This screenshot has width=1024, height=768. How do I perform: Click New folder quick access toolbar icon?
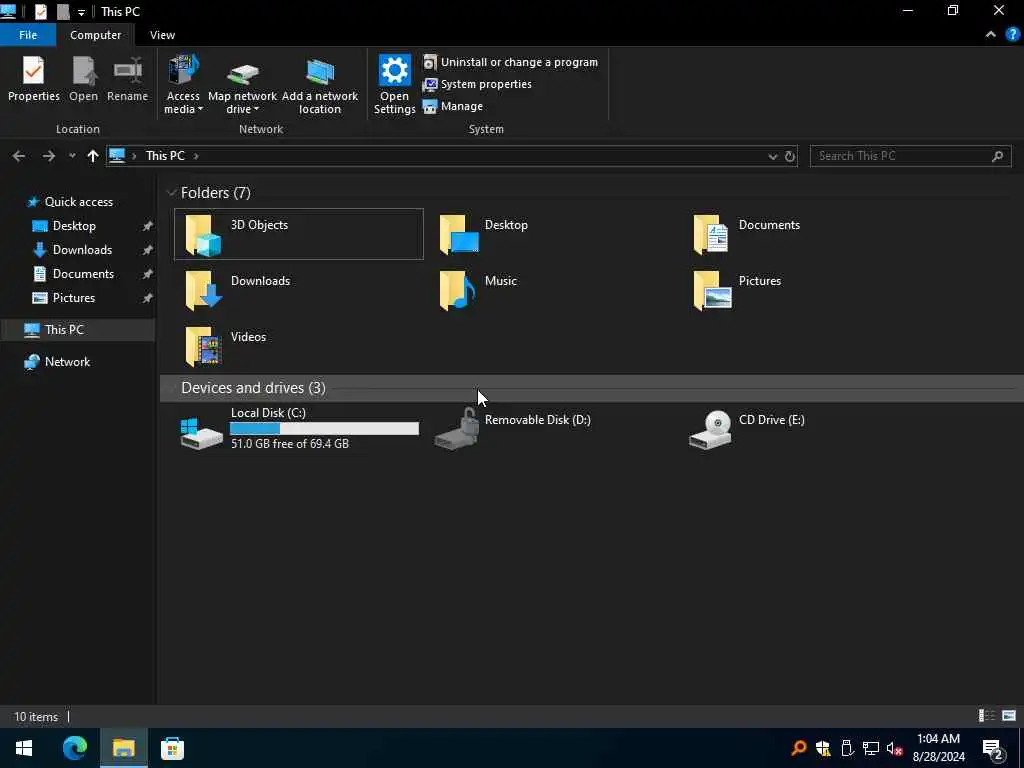[x=63, y=12]
